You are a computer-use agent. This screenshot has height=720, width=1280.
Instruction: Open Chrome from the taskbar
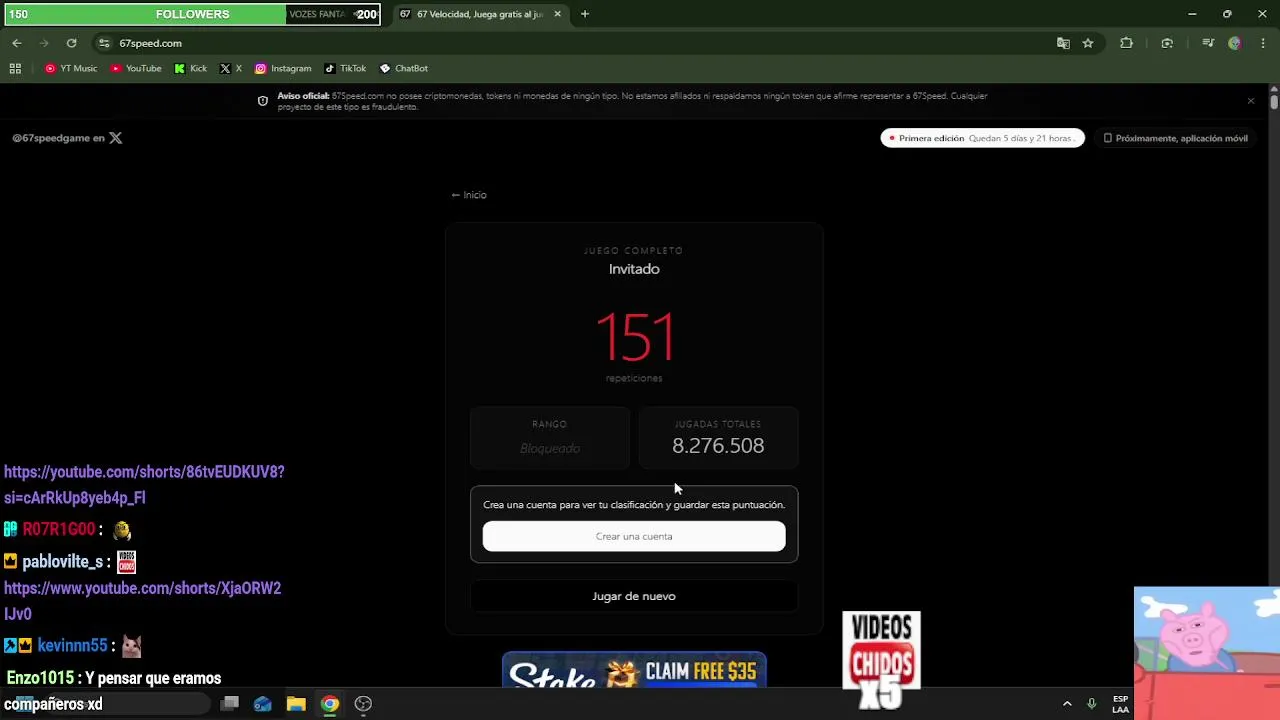329,704
